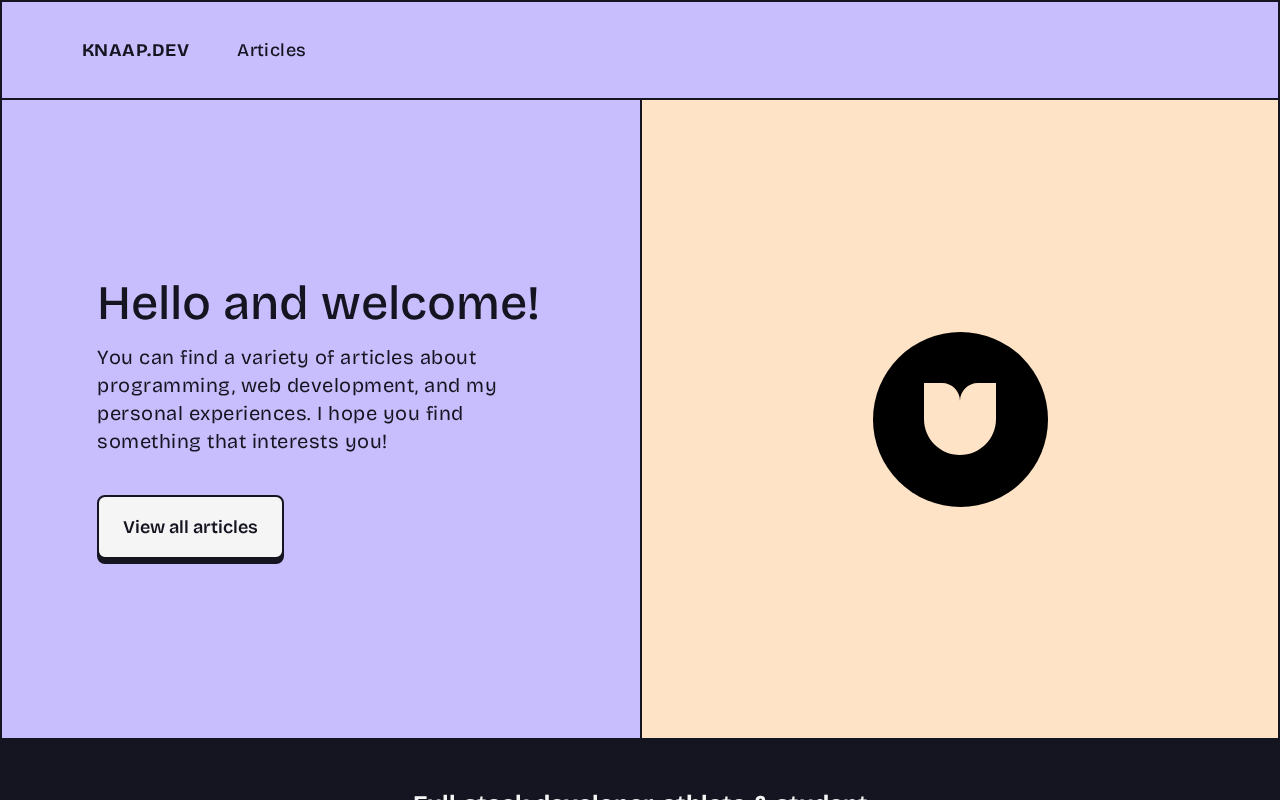Click the black circular shield logo icon

click(x=960, y=419)
